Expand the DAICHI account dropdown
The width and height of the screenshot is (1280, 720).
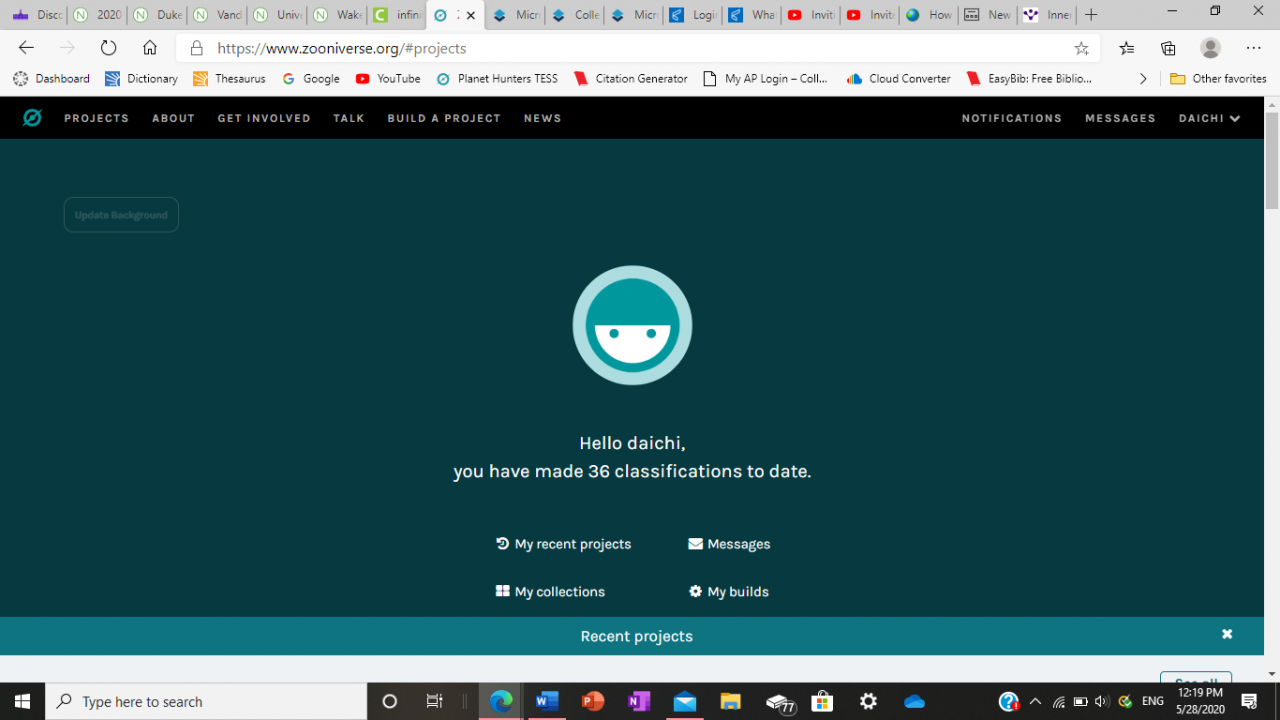pyautogui.click(x=1210, y=118)
